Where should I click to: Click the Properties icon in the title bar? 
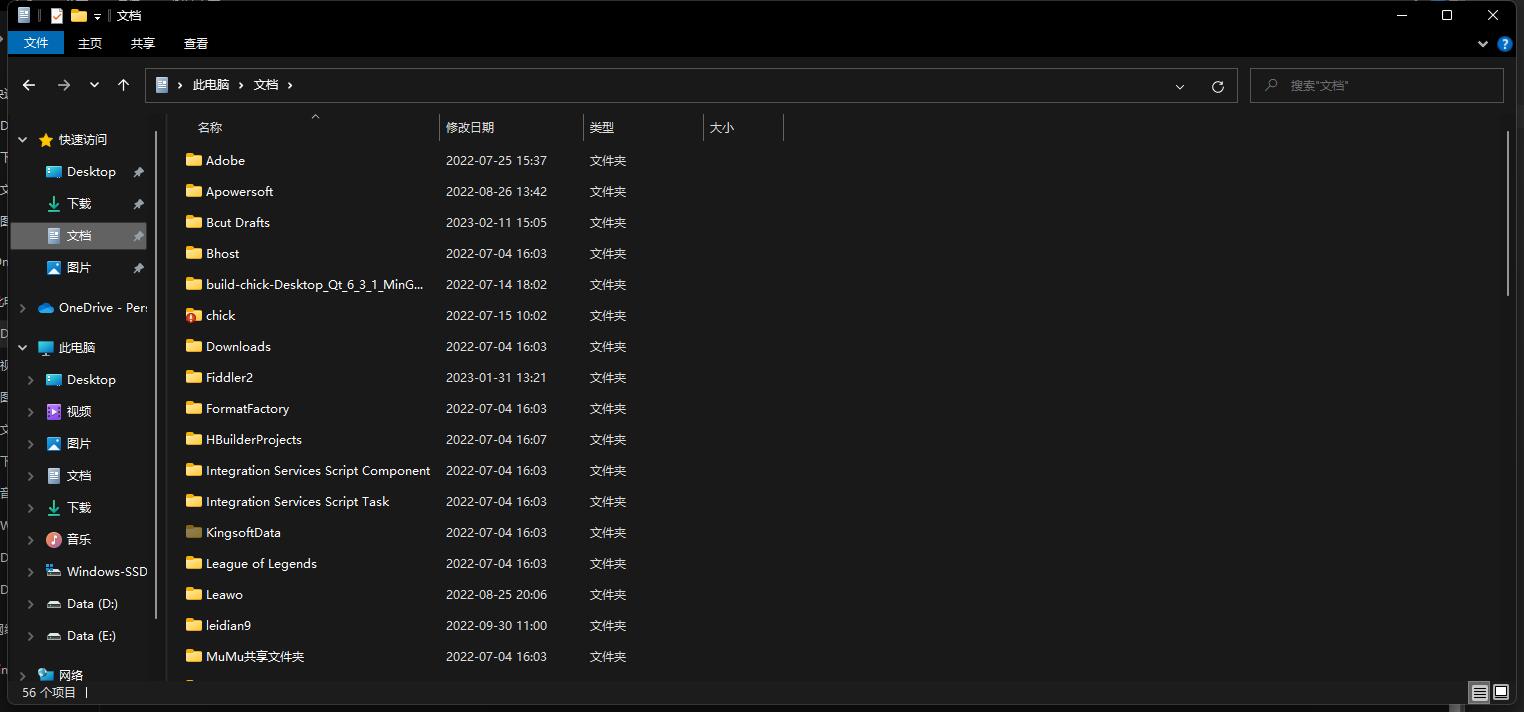coord(56,16)
